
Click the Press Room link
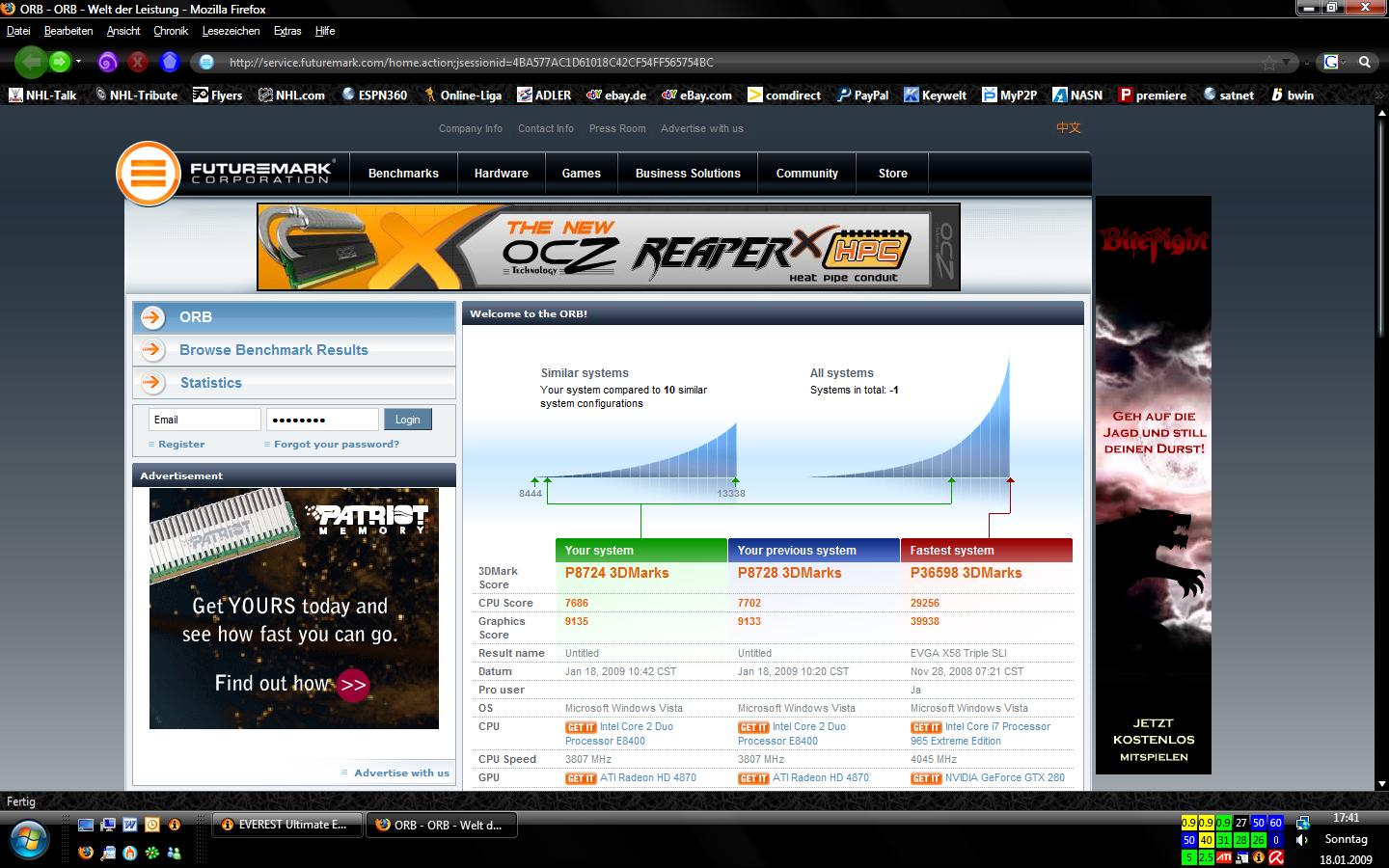click(617, 128)
